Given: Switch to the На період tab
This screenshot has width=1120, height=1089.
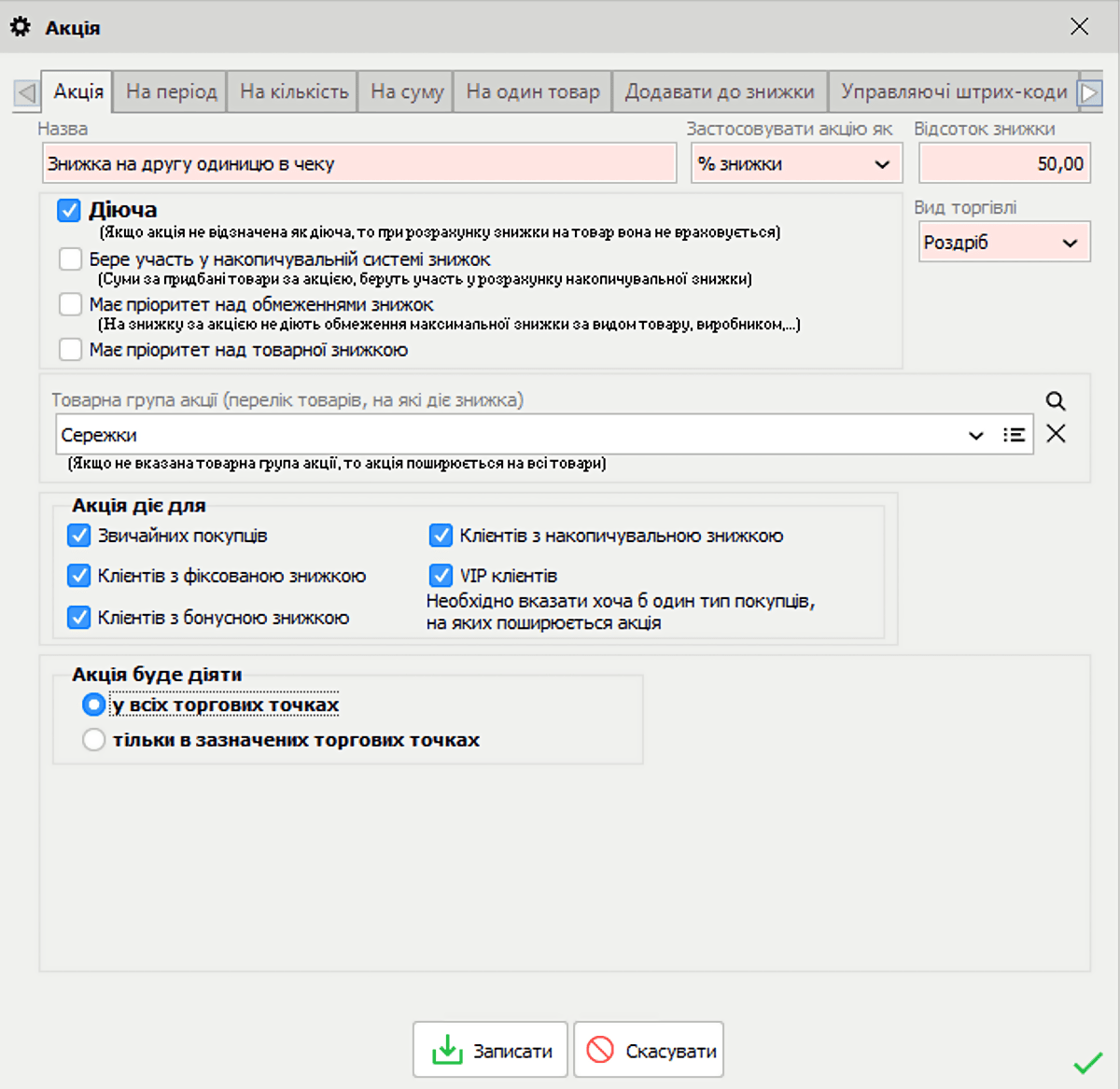Looking at the screenshot, I should (171, 92).
